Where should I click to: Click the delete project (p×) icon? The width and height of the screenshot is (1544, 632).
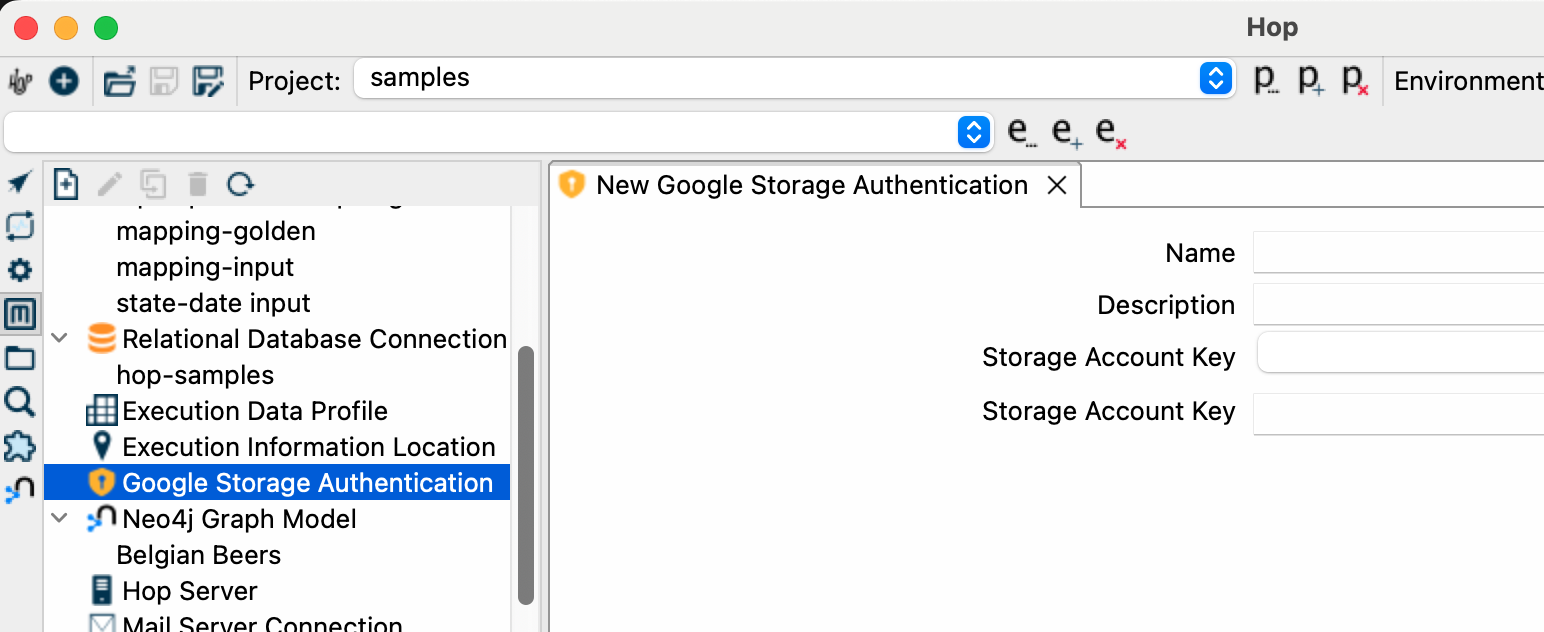[x=1355, y=80]
